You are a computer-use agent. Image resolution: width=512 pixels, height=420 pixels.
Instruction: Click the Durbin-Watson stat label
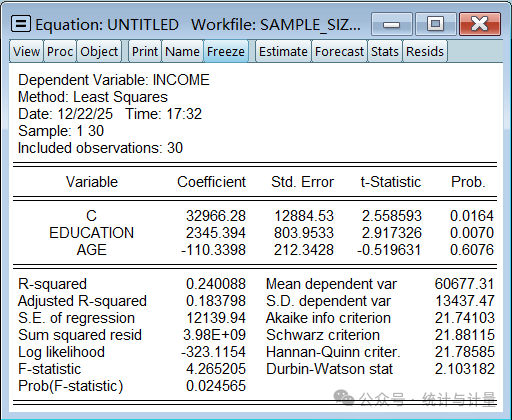[329, 369]
